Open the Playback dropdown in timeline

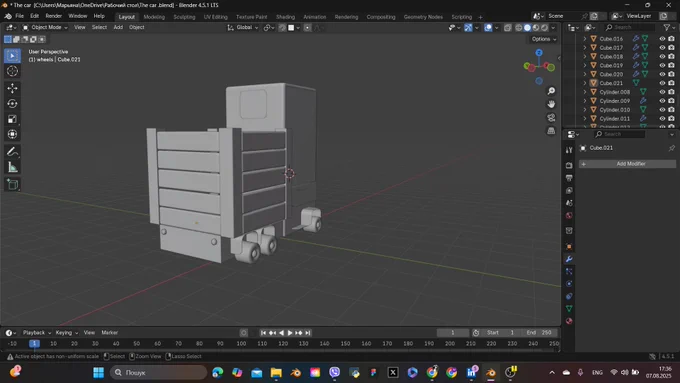click(37, 333)
